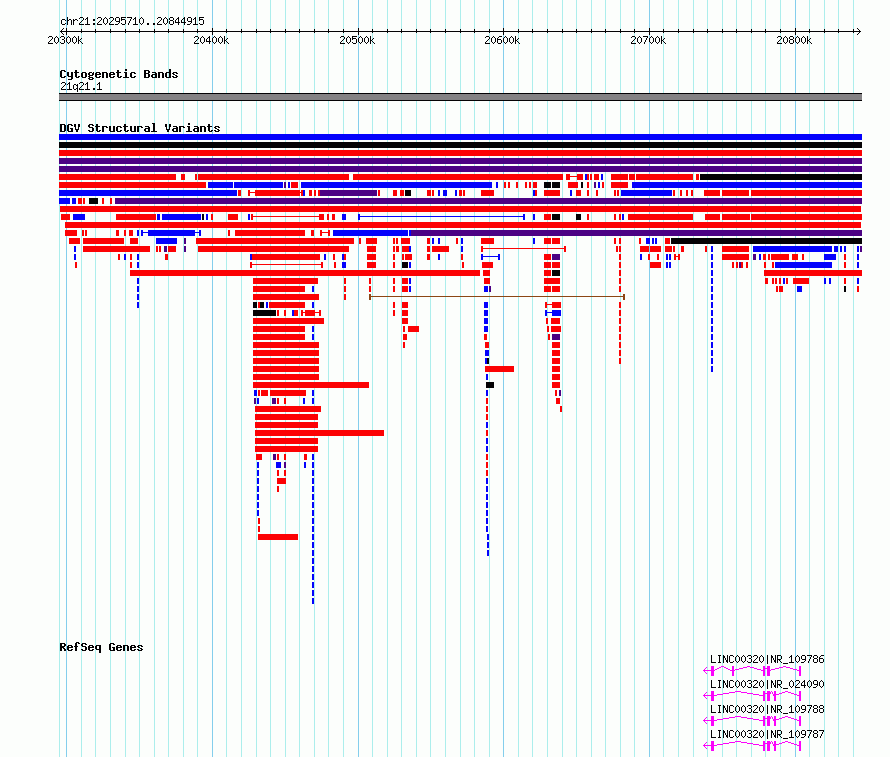This screenshot has height=757, width=890.
Task: Select the long brown thin-line variant
Action: (x=497, y=297)
